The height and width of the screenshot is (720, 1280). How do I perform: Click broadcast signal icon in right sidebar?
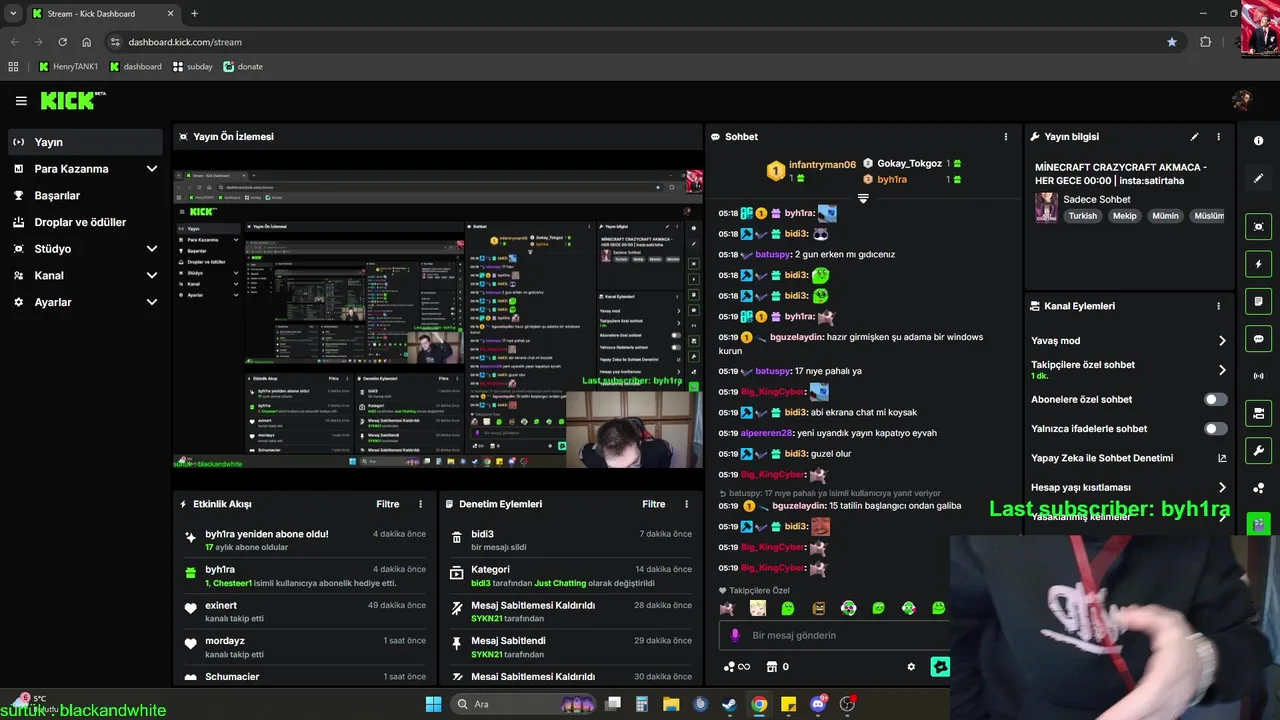[x=1259, y=376]
